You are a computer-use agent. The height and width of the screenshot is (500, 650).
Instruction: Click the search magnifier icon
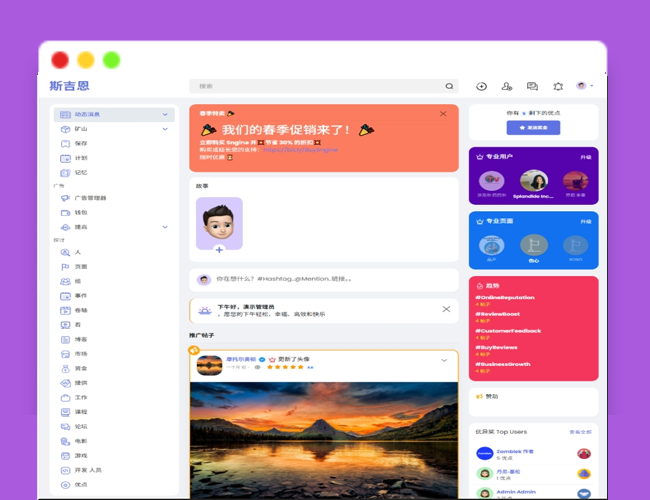449,86
